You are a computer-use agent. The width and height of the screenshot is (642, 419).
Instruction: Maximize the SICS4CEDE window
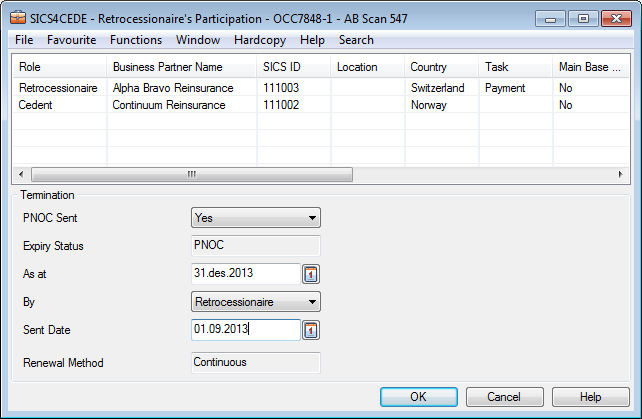[583, 19]
